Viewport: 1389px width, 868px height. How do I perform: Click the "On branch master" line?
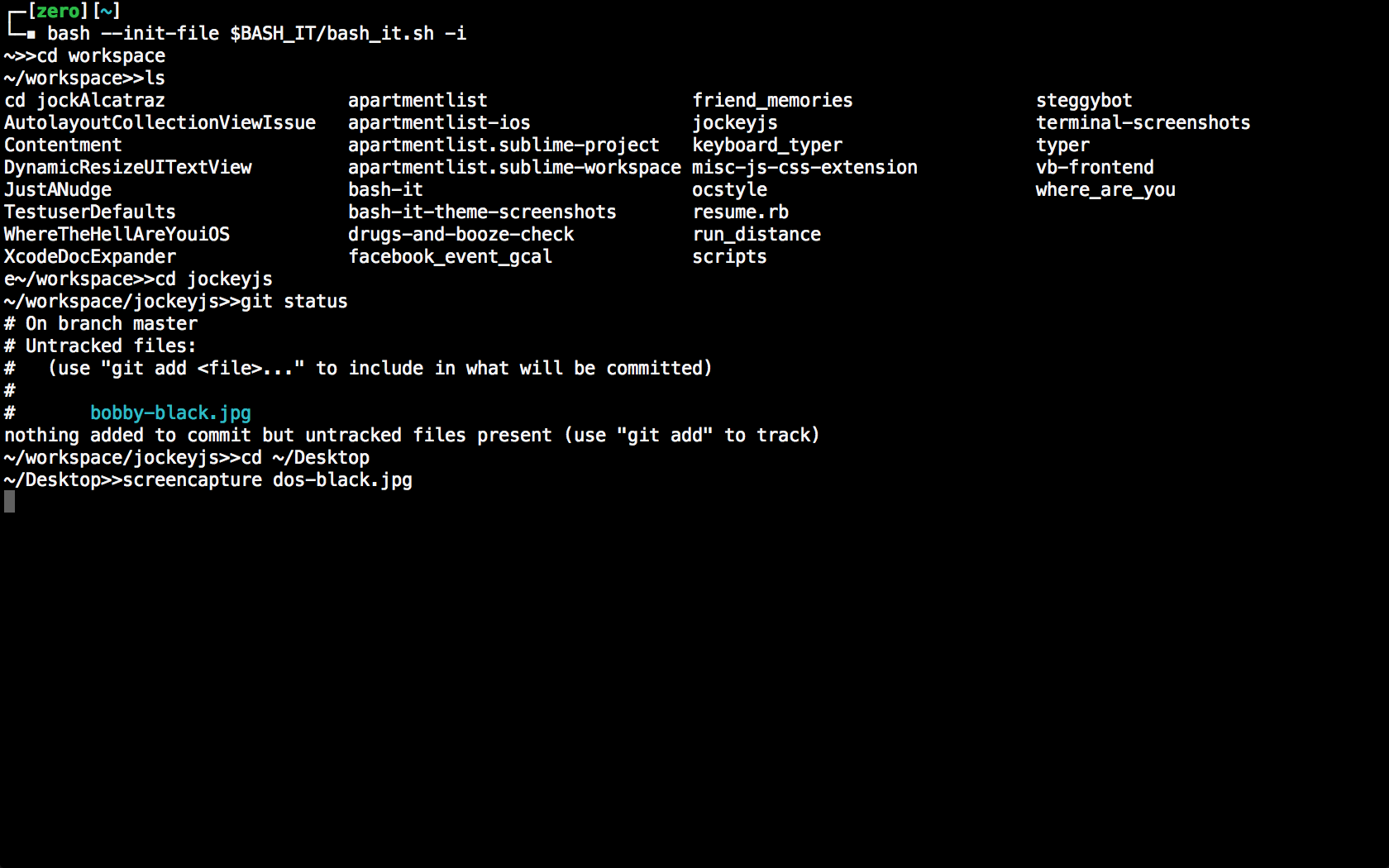point(111,323)
